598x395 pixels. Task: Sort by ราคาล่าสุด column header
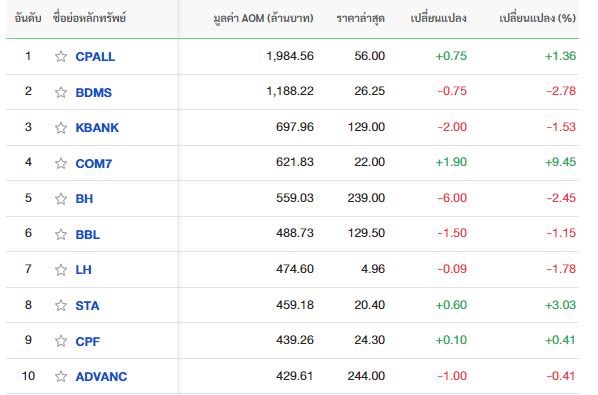click(x=360, y=18)
